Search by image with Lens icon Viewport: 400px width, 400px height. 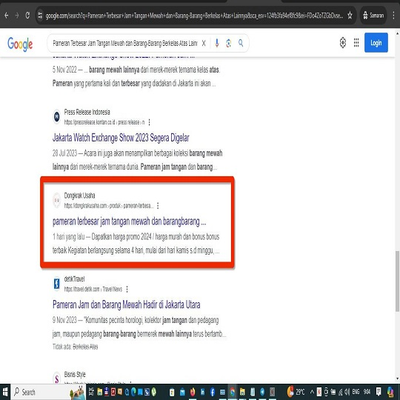click(x=229, y=43)
